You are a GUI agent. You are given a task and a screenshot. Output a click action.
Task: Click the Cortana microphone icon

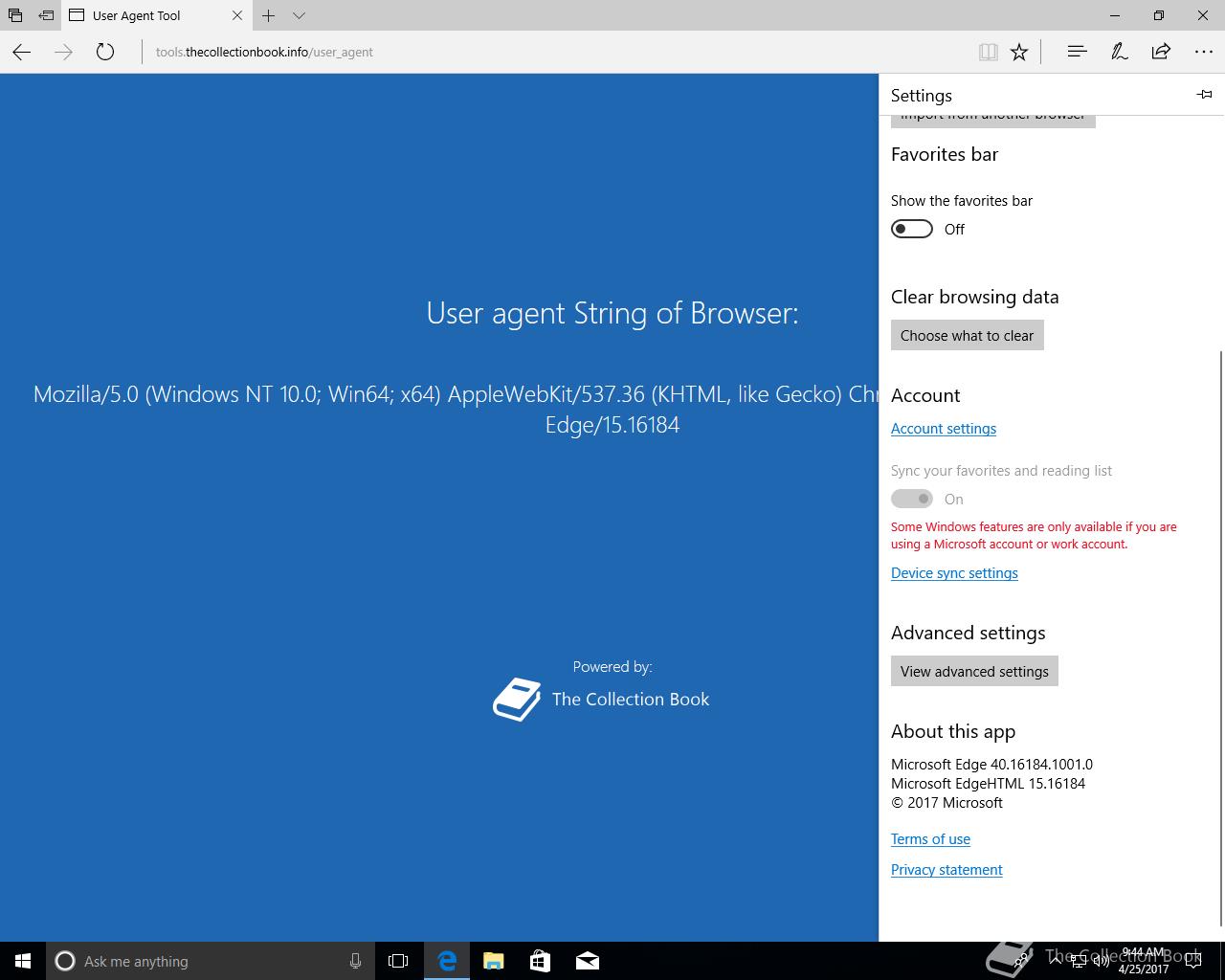click(x=355, y=961)
